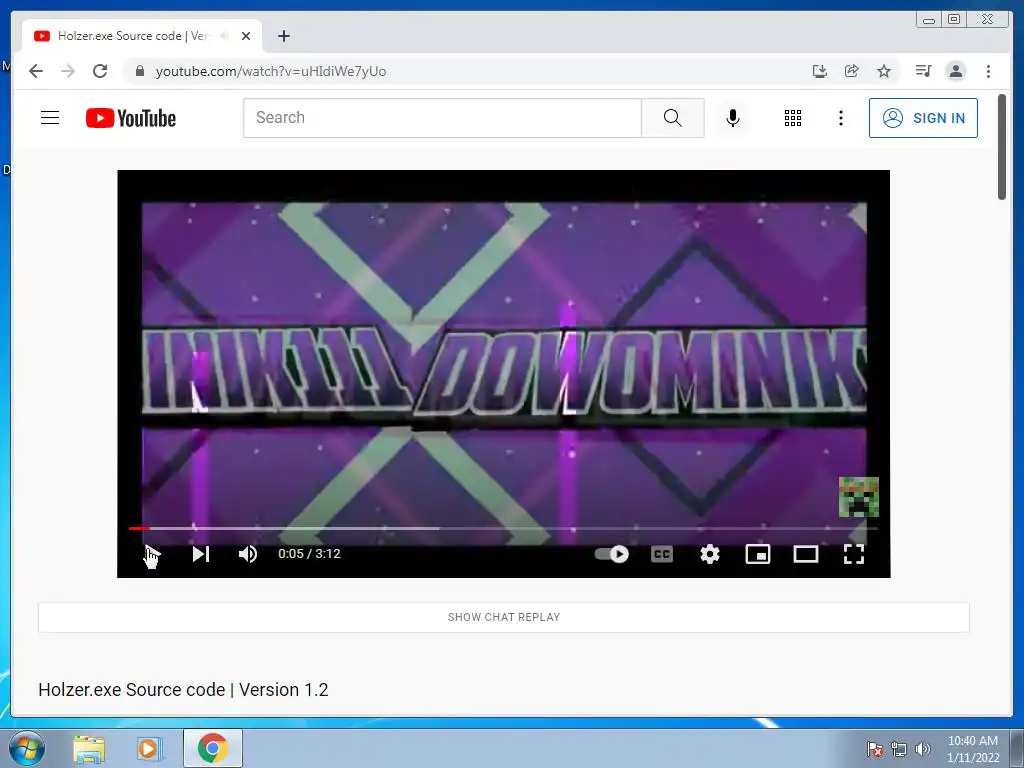Screen dimensions: 1024x768
Task: Play the video with the play button
Action: click(x=152, y=554)
